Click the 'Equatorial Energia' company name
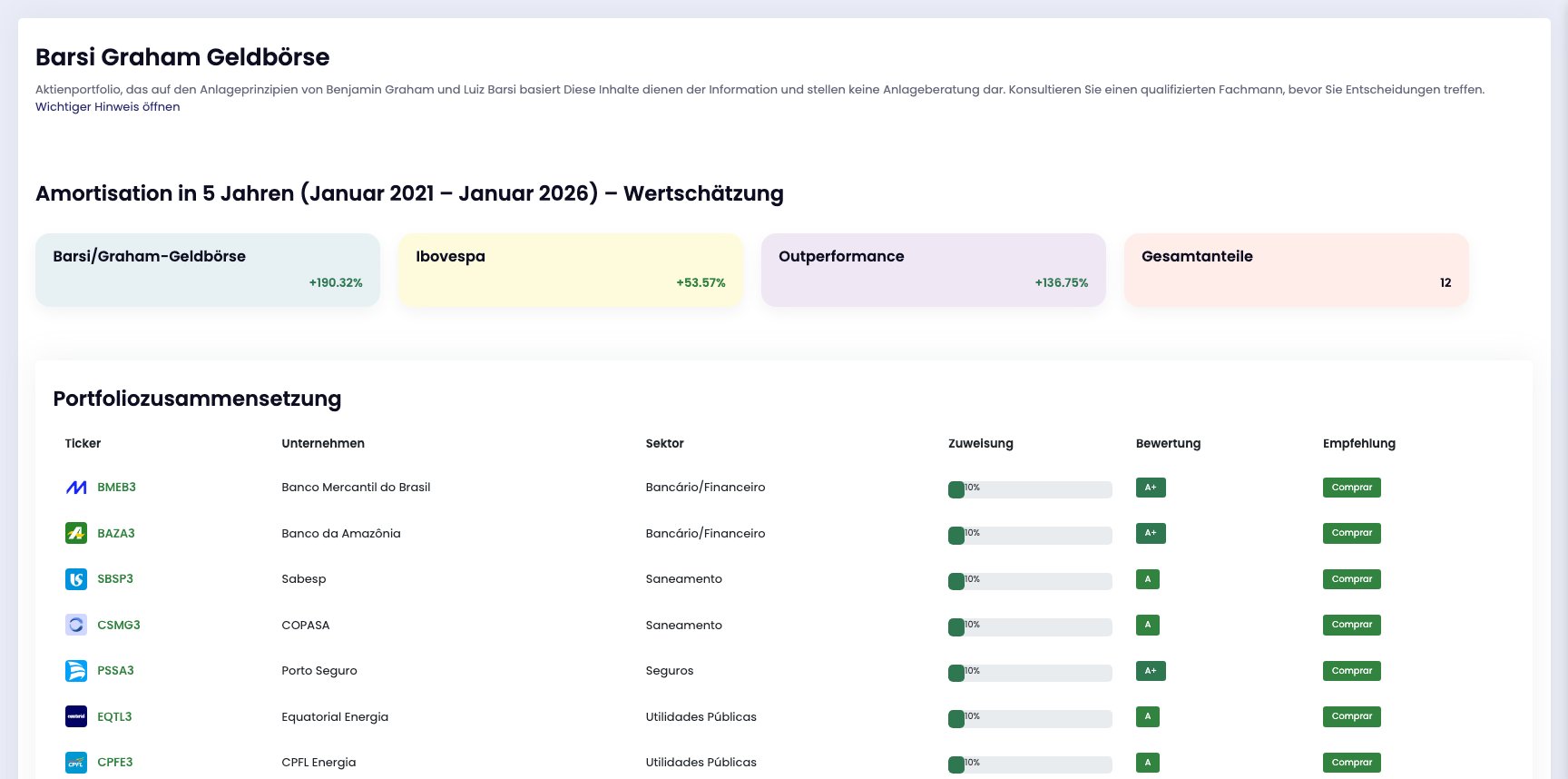This screenshot has height=779, width=1568. [335, 716]
